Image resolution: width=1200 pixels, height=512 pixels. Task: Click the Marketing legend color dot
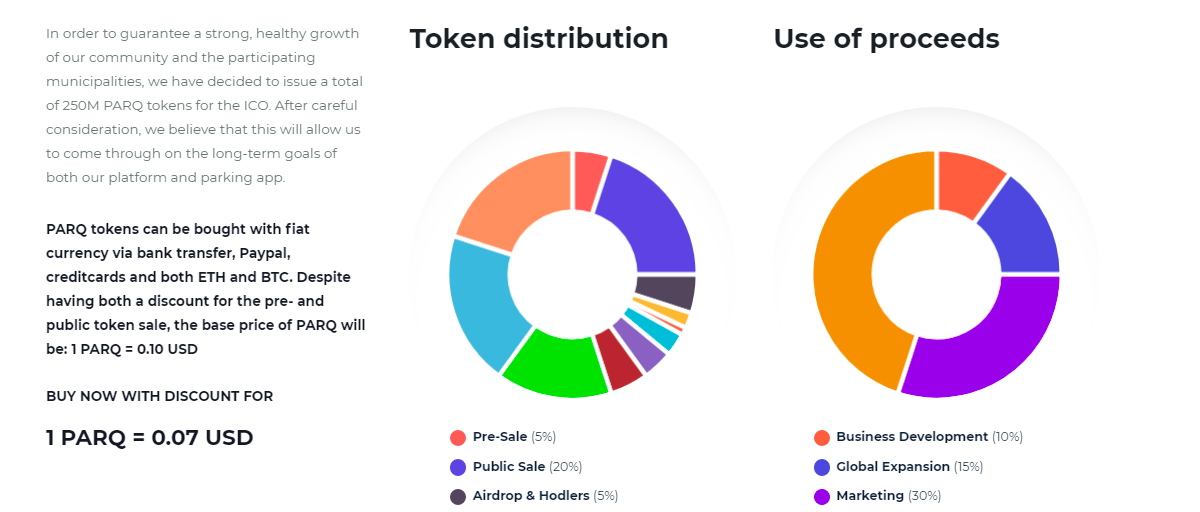(822, 496)
